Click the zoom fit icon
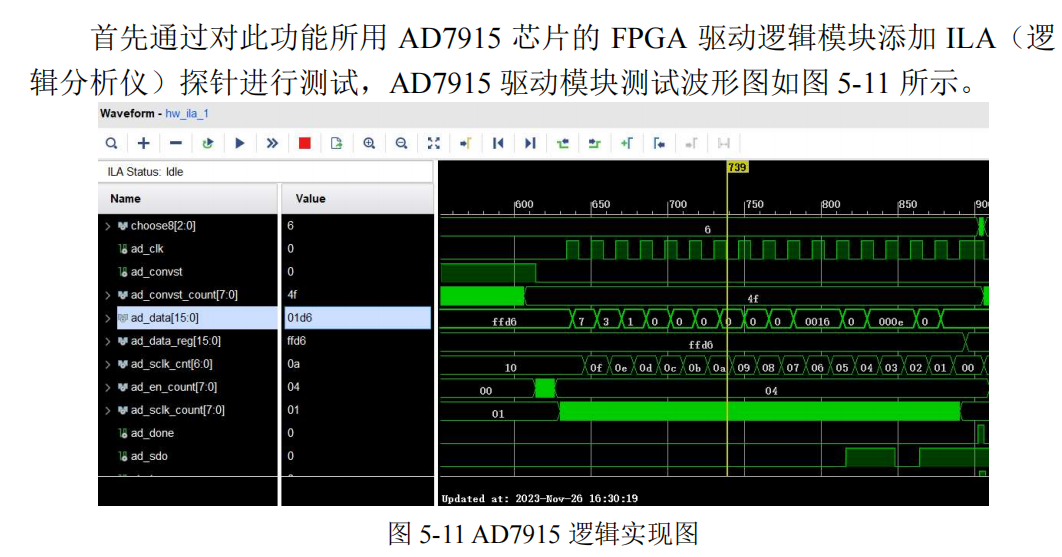The width and height of the screenshot is (1062, 557). pos(433,143)
